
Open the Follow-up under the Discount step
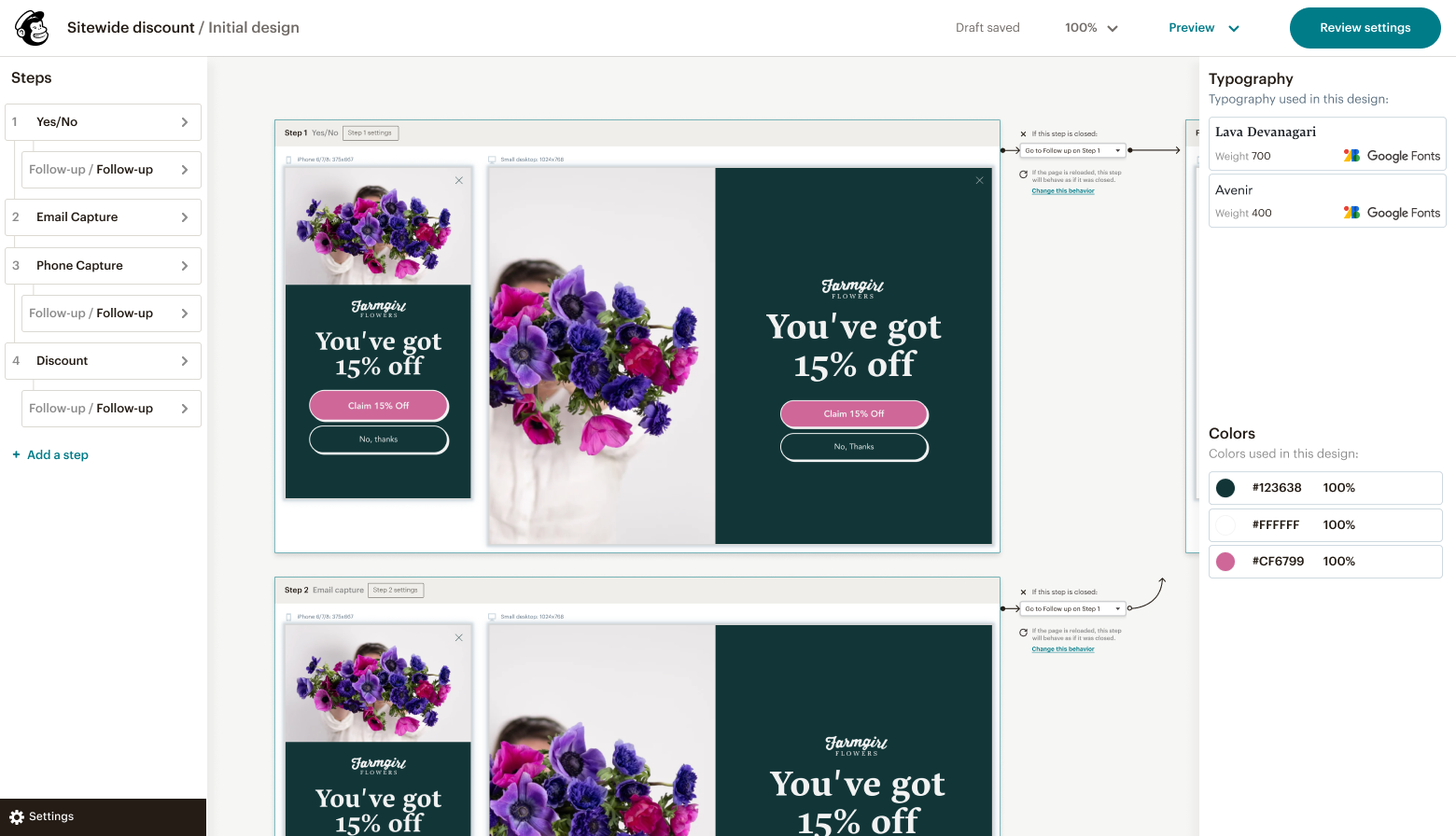(x=110, y=408)
